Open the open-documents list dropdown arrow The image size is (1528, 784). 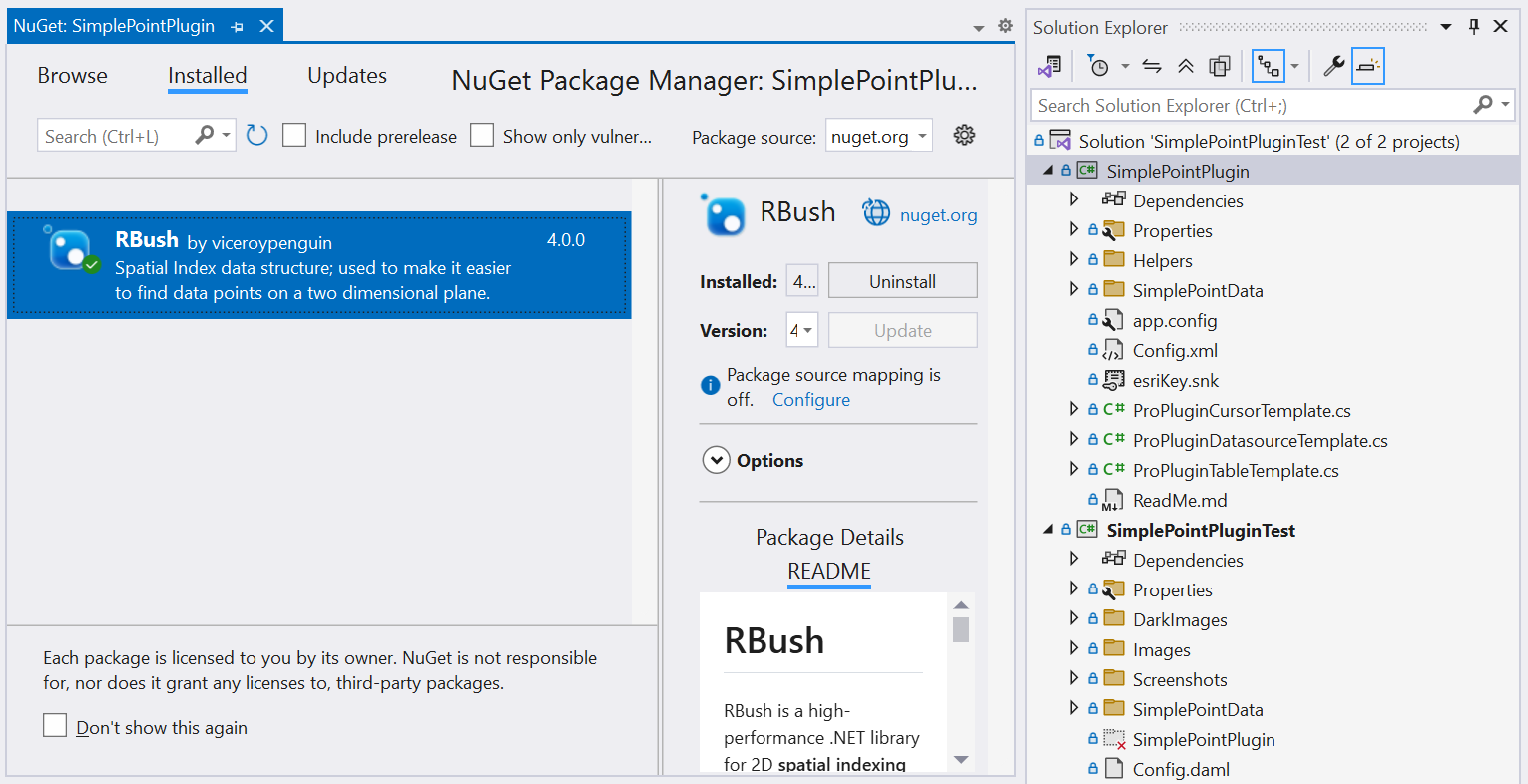pos(979,28)
